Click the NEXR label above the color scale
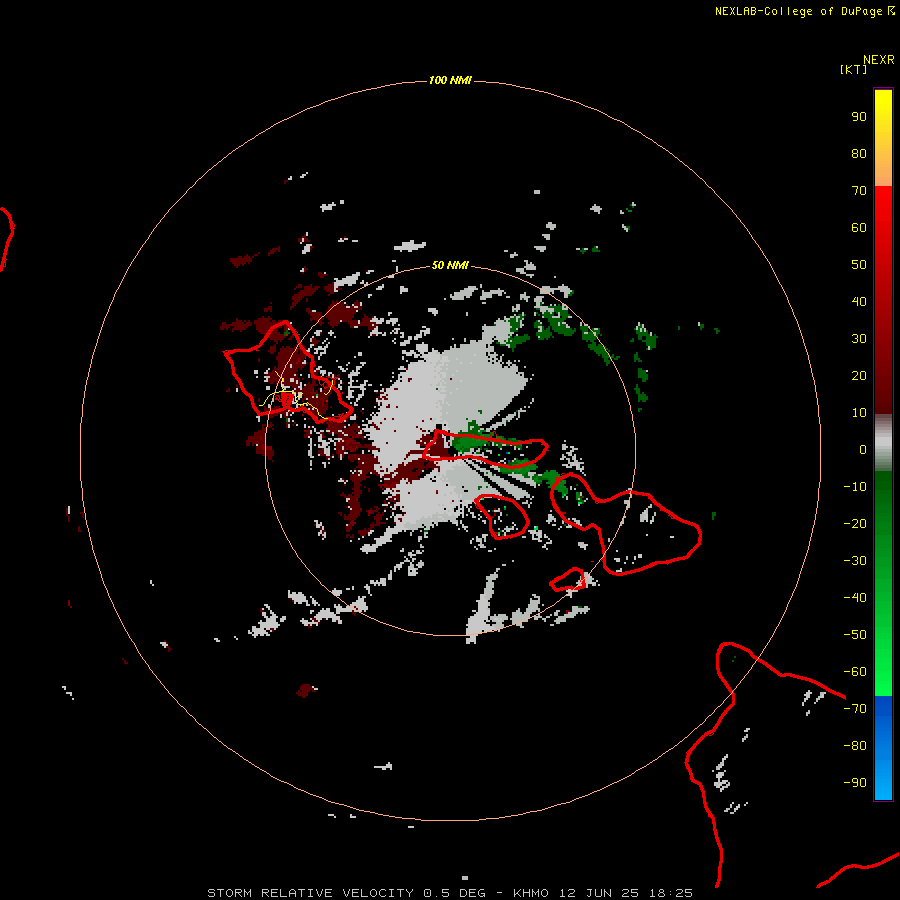Image resolution: width=900 pixels, height=900 pixels. (x=879, y=60)
